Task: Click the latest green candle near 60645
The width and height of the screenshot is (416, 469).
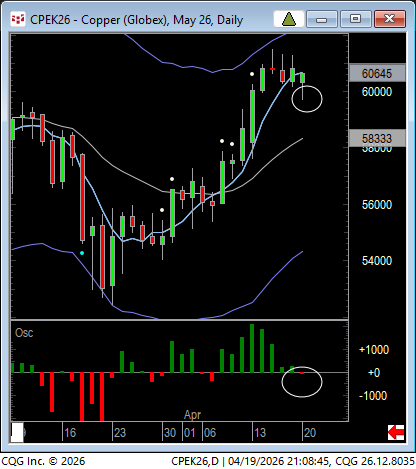Action: [303, 78]
